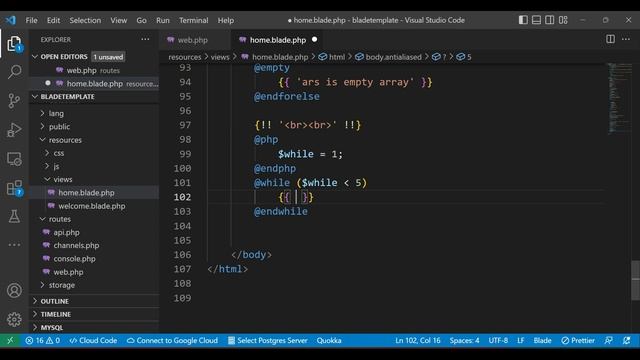Open the Terminal menu
640x360 pixels.
pos(193,20)
